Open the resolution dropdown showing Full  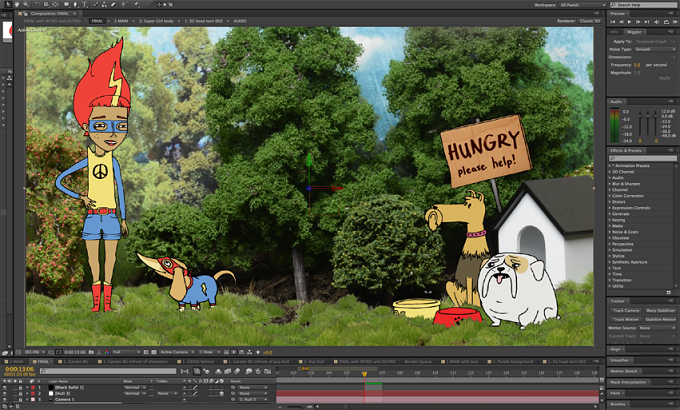pos(126,352)
